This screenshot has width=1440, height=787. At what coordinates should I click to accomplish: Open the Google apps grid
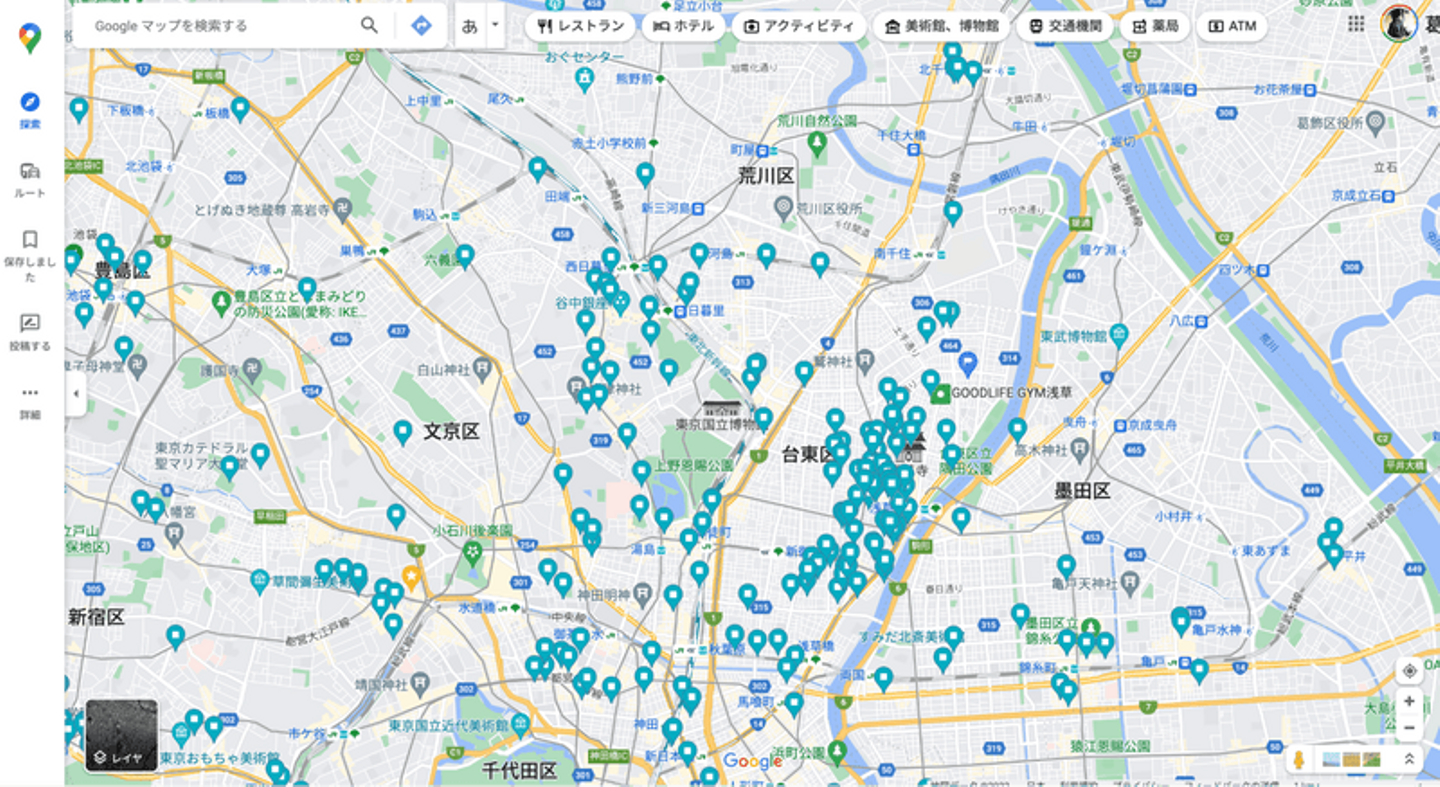point(1356,24)
